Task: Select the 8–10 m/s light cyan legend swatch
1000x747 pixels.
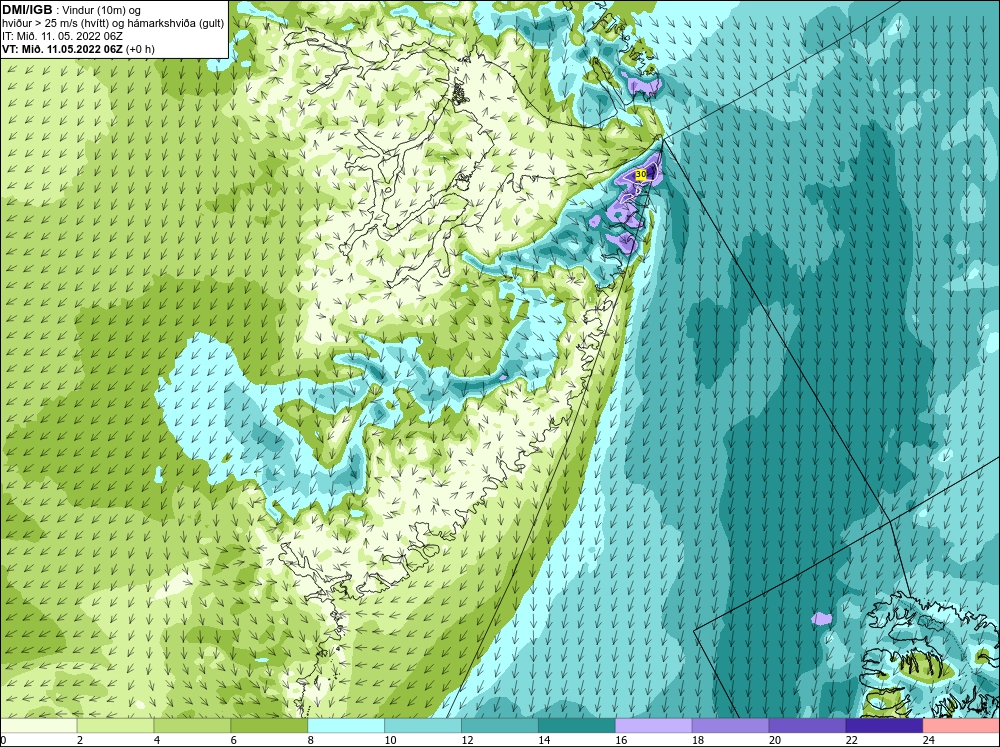Action: coord(346,726)
